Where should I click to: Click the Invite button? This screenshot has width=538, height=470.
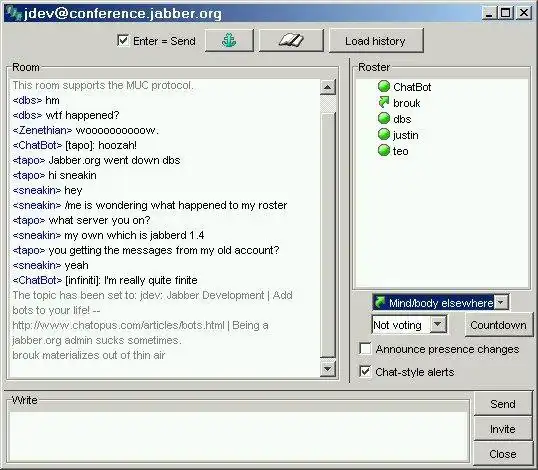click(503, 429)
